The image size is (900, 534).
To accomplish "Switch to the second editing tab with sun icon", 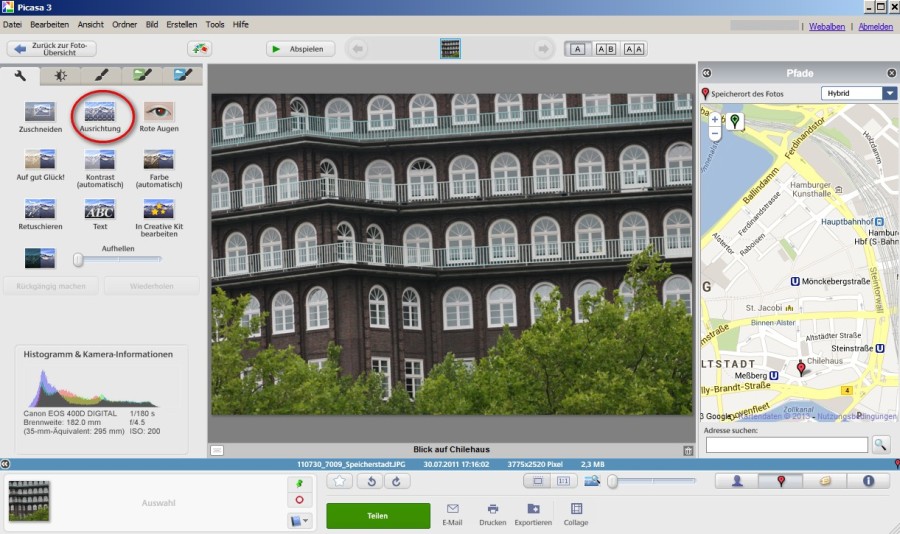I will tap(61, 75).
